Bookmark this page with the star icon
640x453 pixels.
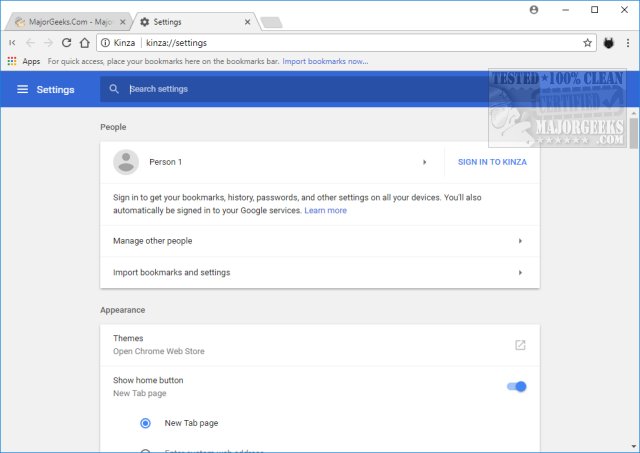point(587,42)
